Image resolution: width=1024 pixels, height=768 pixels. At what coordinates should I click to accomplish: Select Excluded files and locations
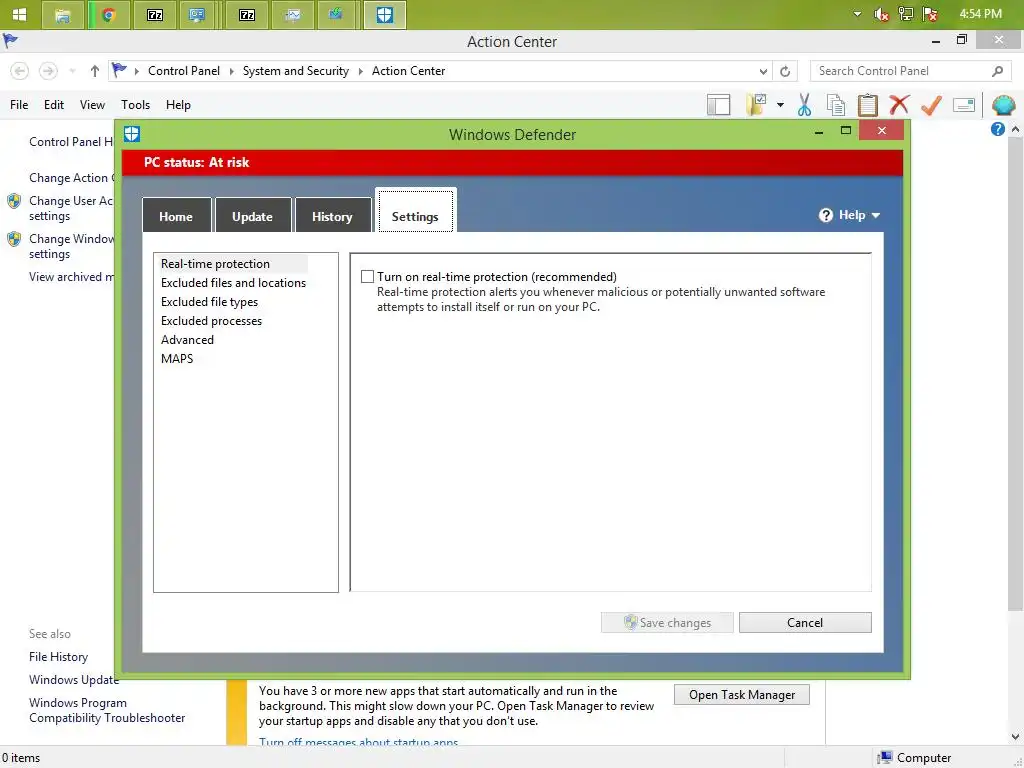[233, 283]
